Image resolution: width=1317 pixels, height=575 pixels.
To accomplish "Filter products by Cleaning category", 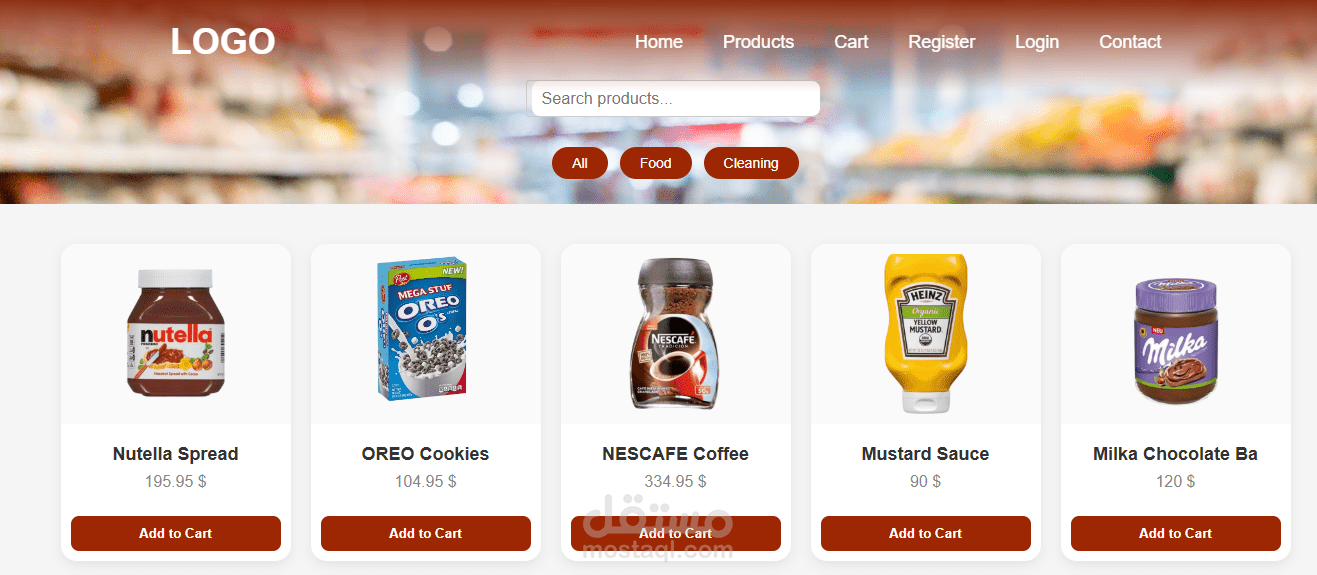I will point(751,163).
